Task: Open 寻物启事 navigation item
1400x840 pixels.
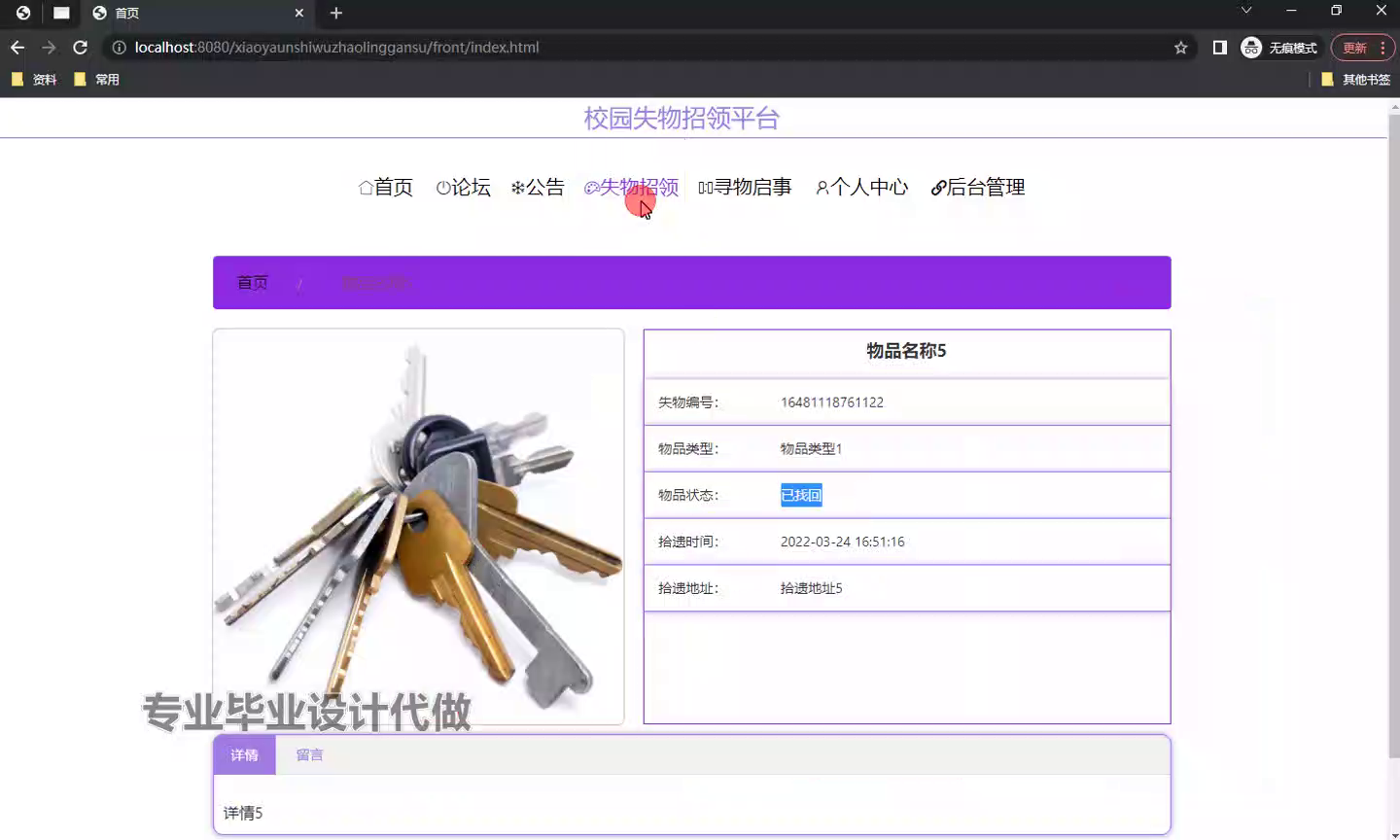Action: (745, 187)
